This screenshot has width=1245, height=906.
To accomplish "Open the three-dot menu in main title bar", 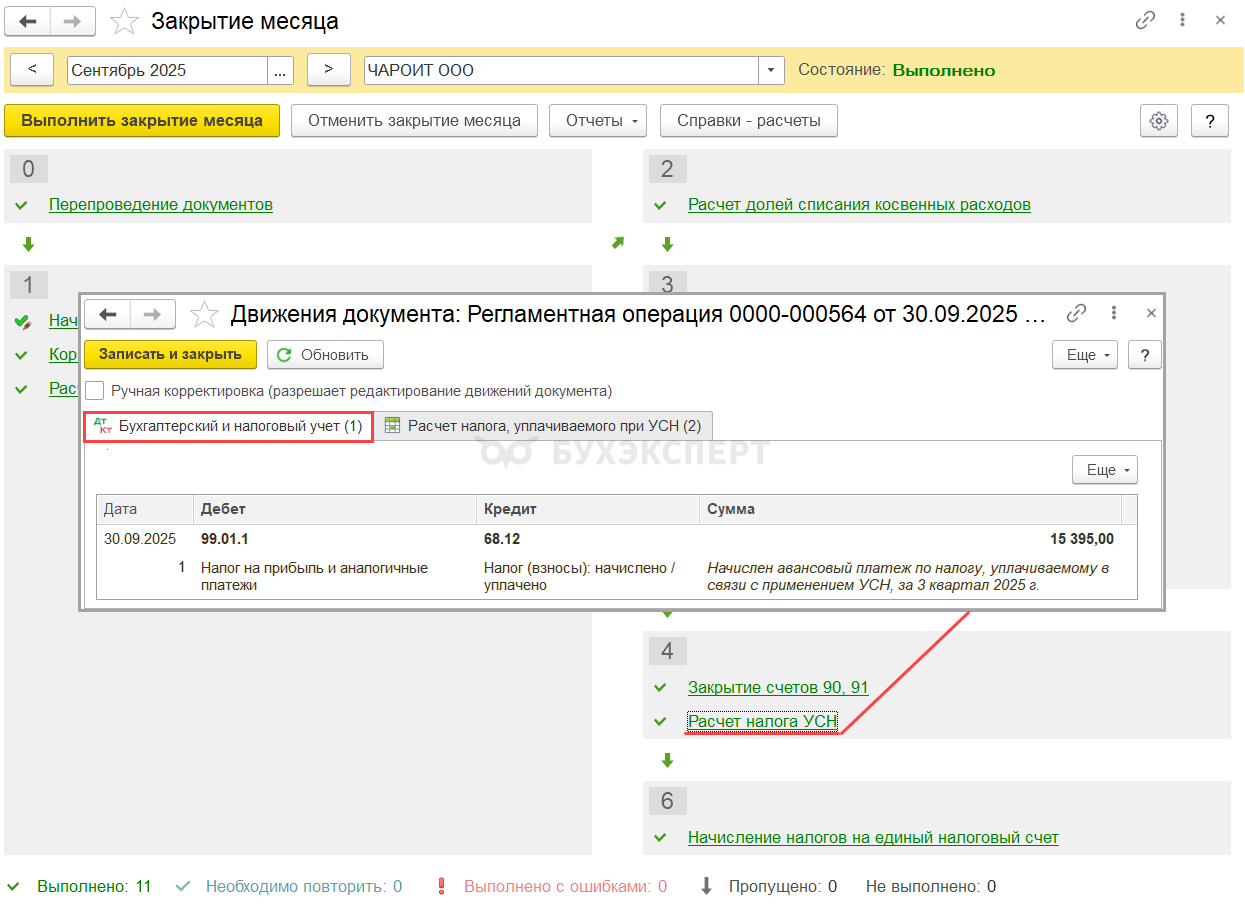I will click(1183, 21).
